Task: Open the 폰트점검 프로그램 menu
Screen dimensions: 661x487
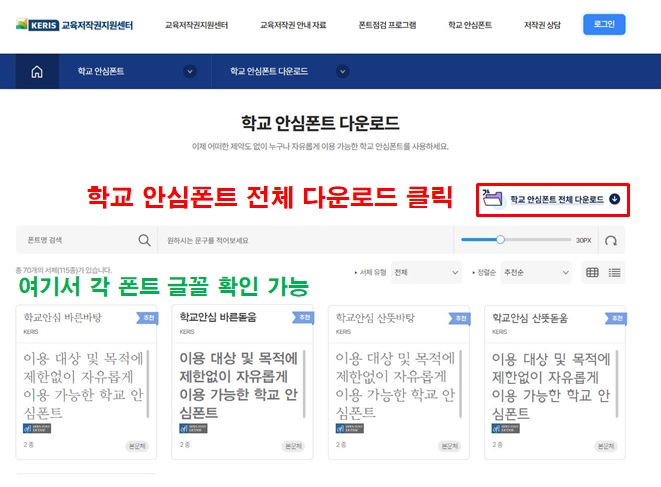Action: (387, 25)
